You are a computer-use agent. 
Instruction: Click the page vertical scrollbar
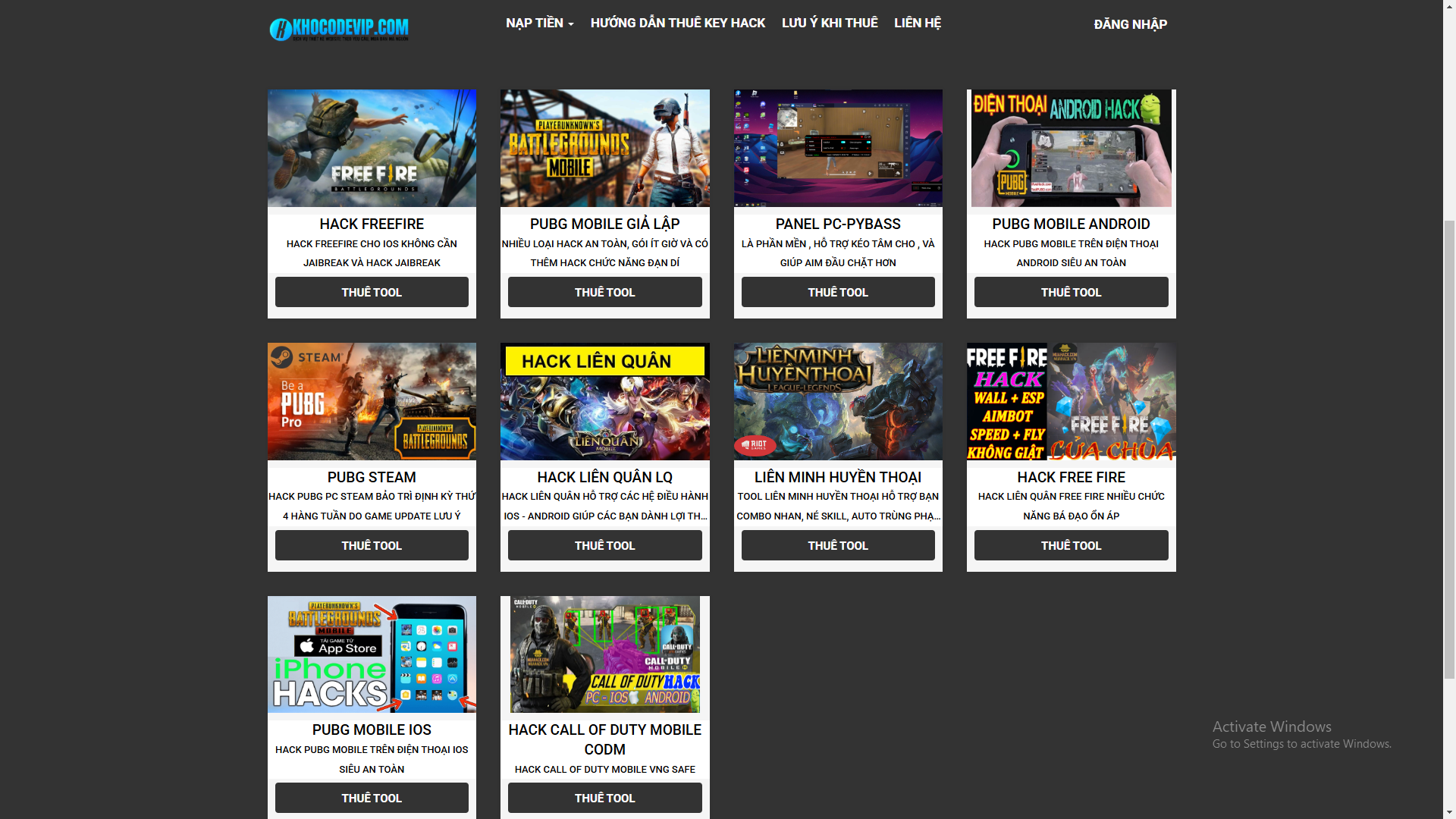(x=1449, y=447)
